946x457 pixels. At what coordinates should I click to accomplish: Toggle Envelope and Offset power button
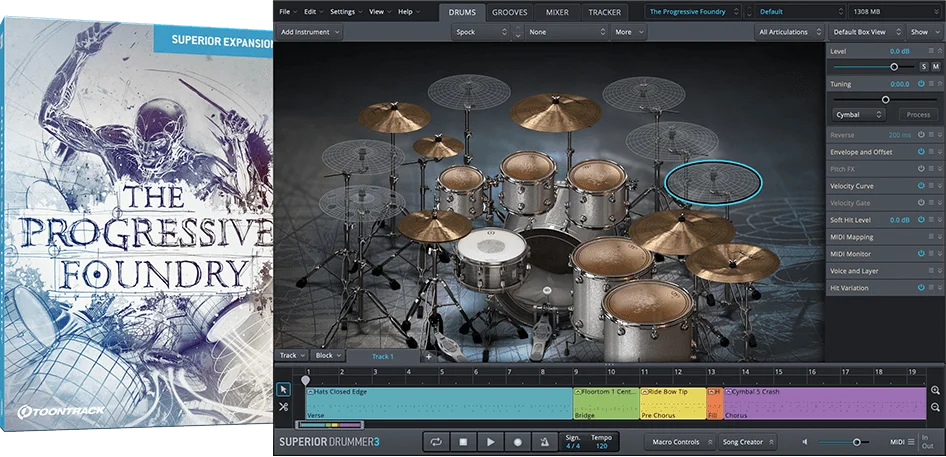pyautogui.click(x=921, y=152)
